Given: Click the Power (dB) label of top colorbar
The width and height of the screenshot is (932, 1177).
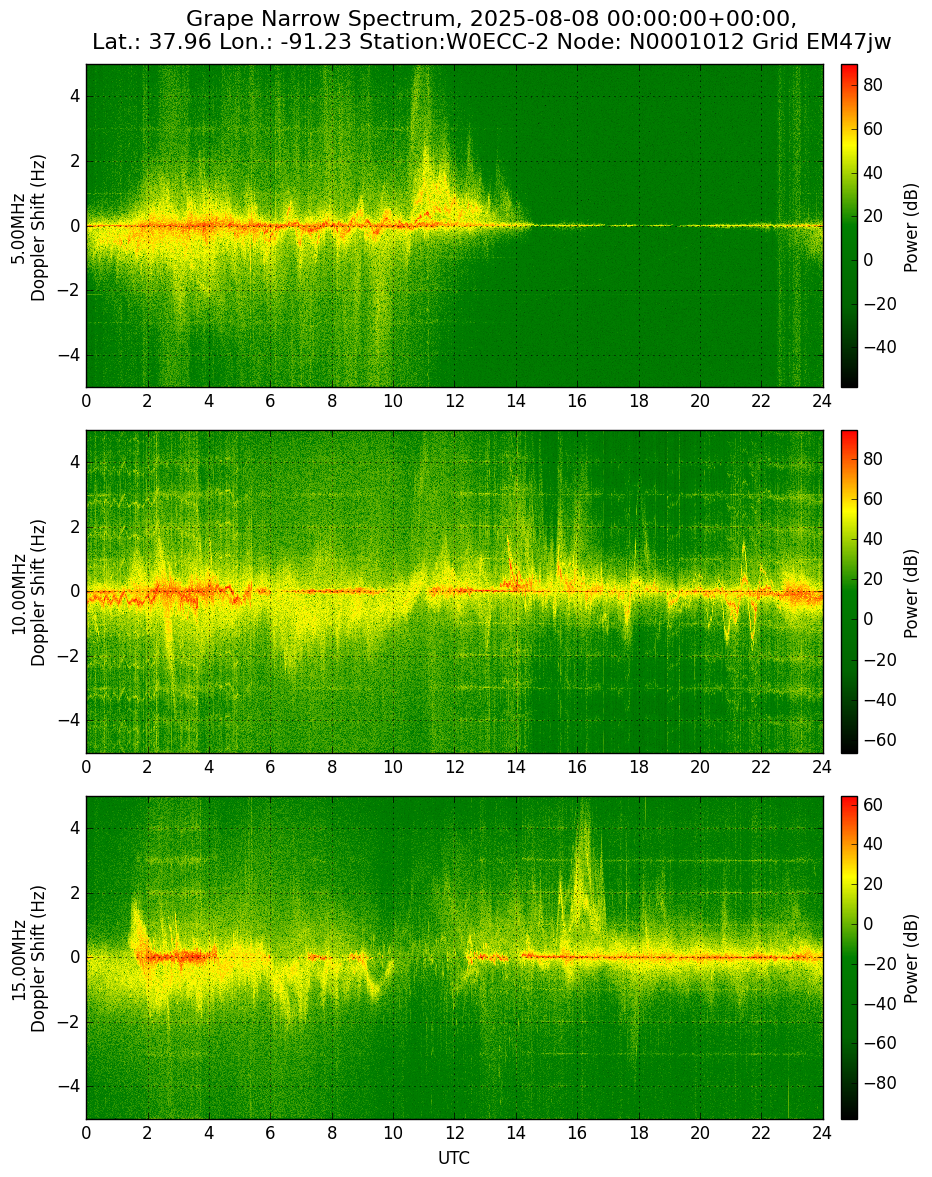Looking at the screenshot, I should 911,227.
